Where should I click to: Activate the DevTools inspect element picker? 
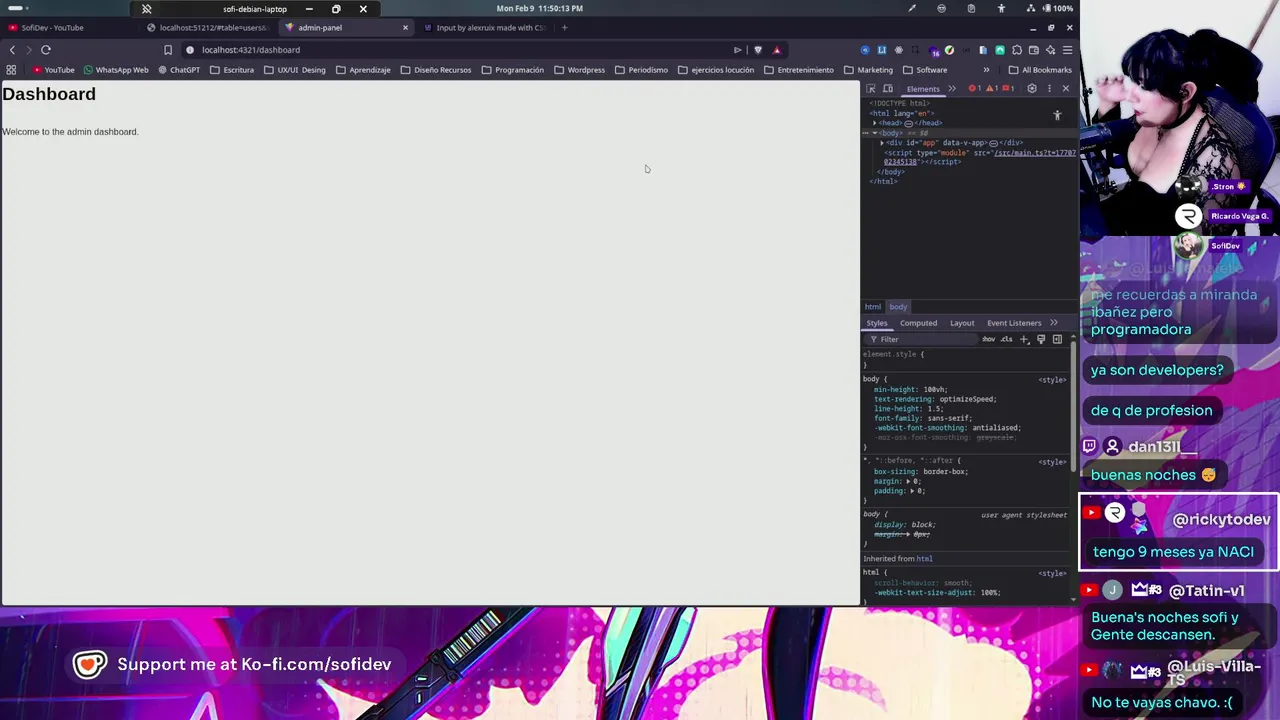coord(871,89)
